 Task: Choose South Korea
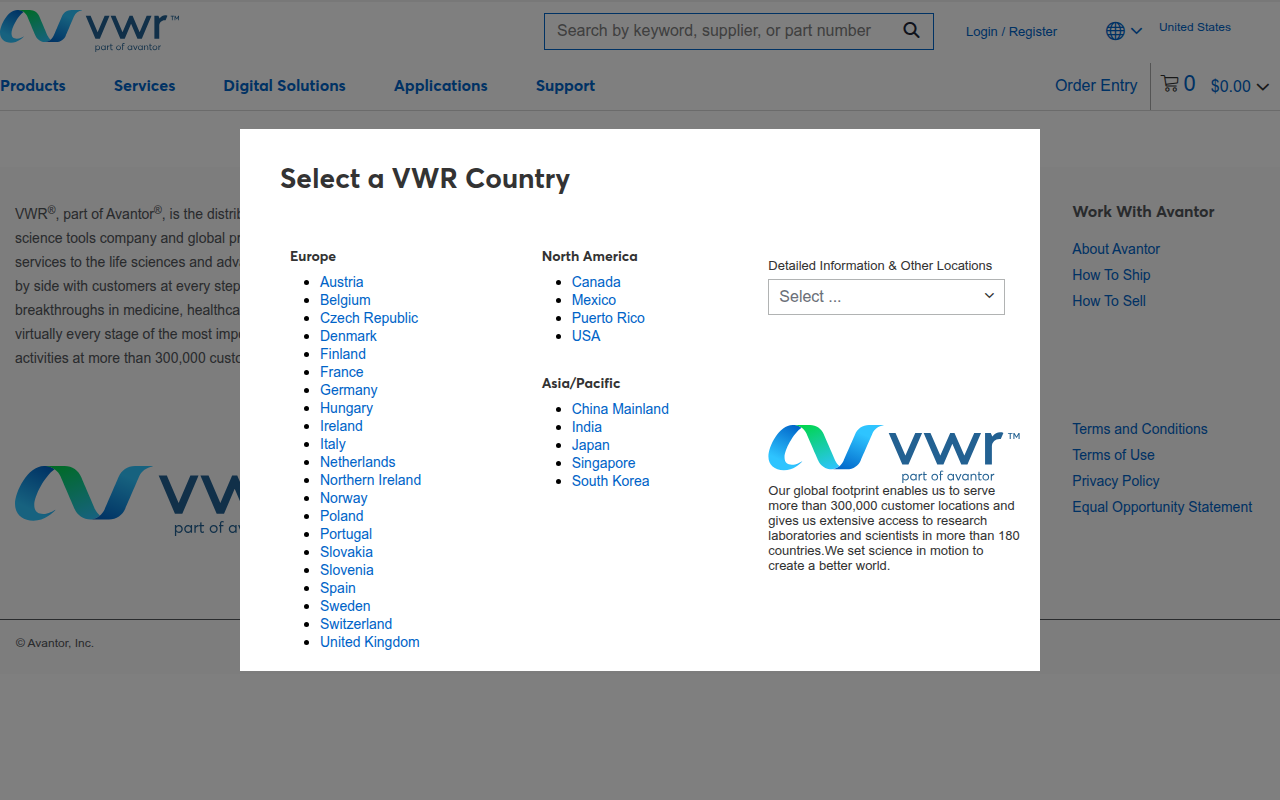point(610,481)
